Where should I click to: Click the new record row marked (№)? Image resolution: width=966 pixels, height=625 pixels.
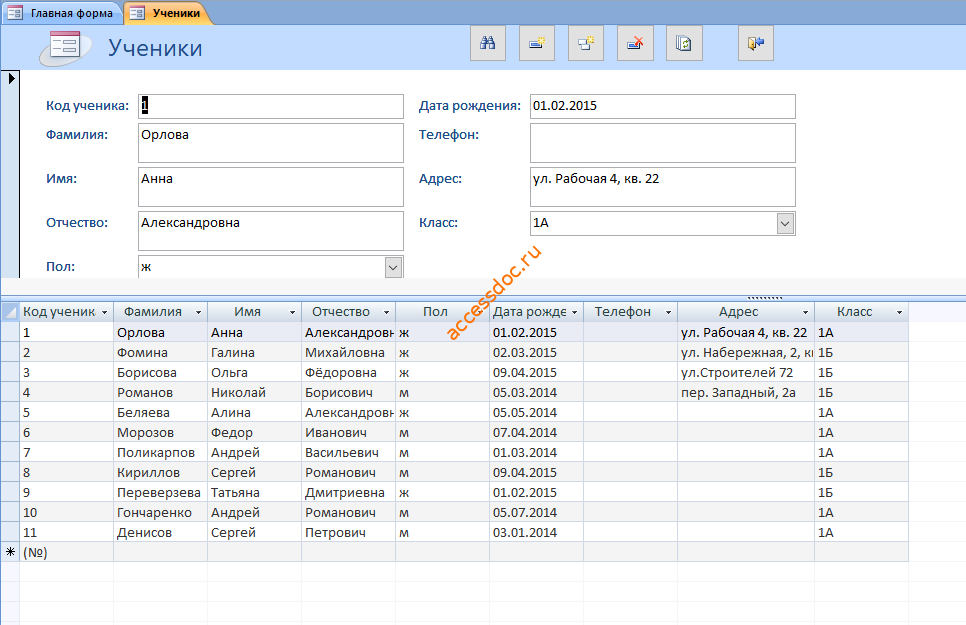coord(455,552)
